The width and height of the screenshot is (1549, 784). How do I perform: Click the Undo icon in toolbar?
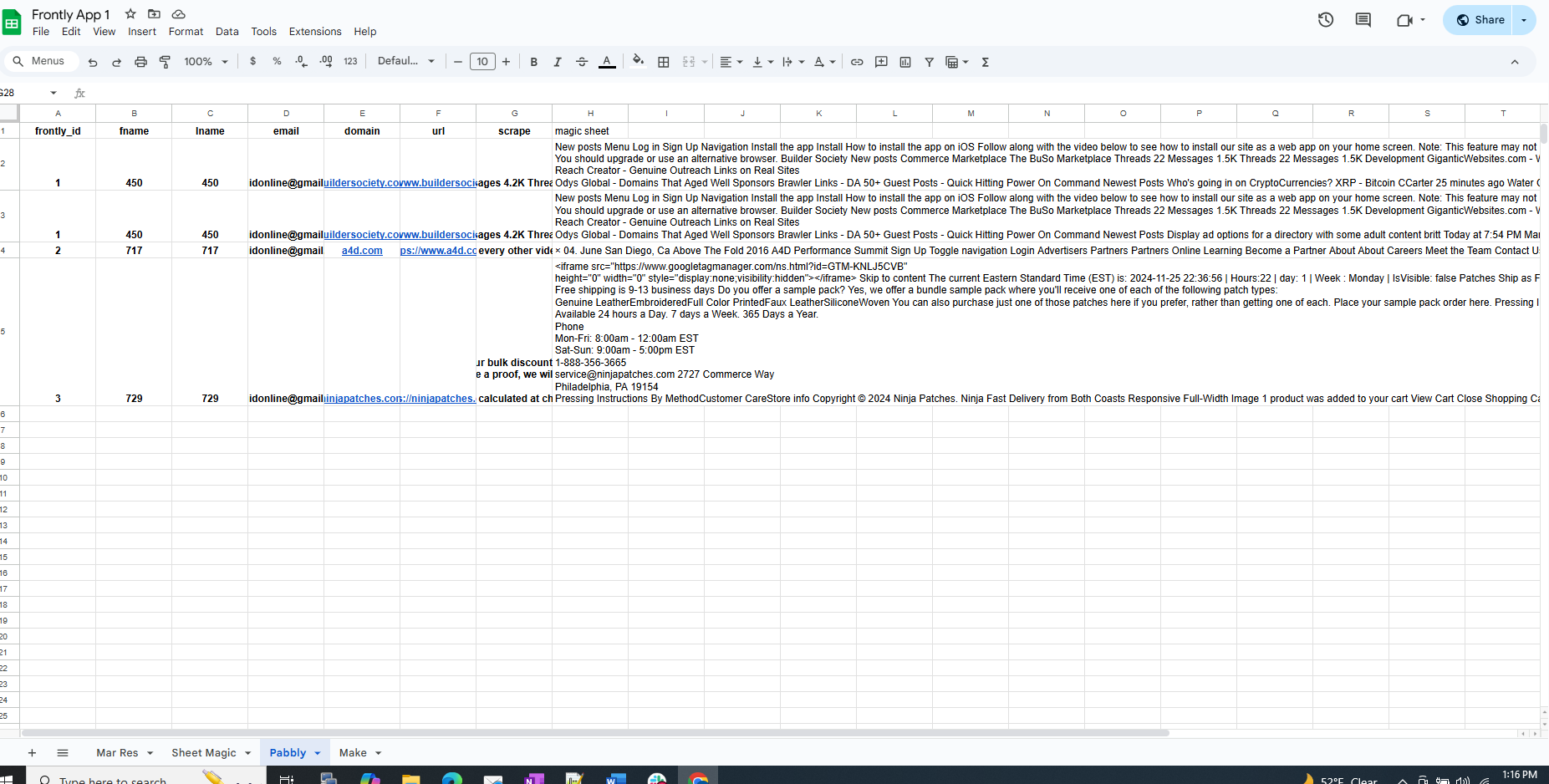pyautogui.click(x=93, y=62)
